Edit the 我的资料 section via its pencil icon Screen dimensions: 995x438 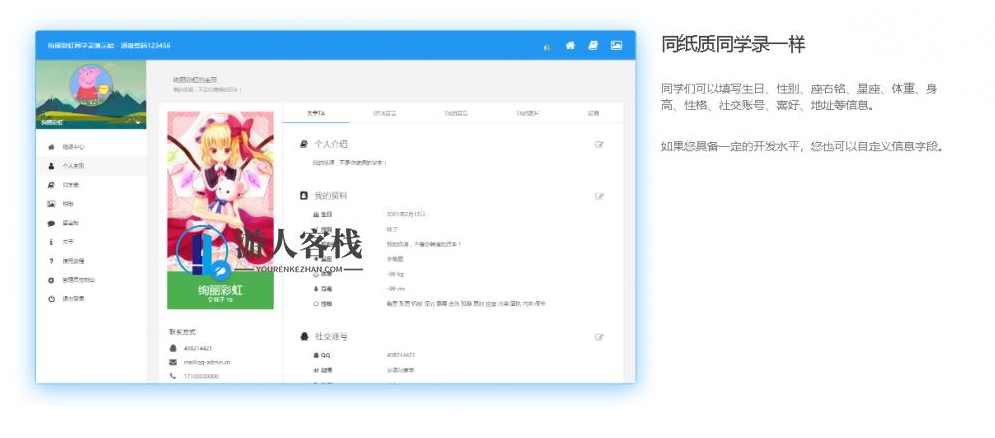pyautogui.click(x=599, y=196)
